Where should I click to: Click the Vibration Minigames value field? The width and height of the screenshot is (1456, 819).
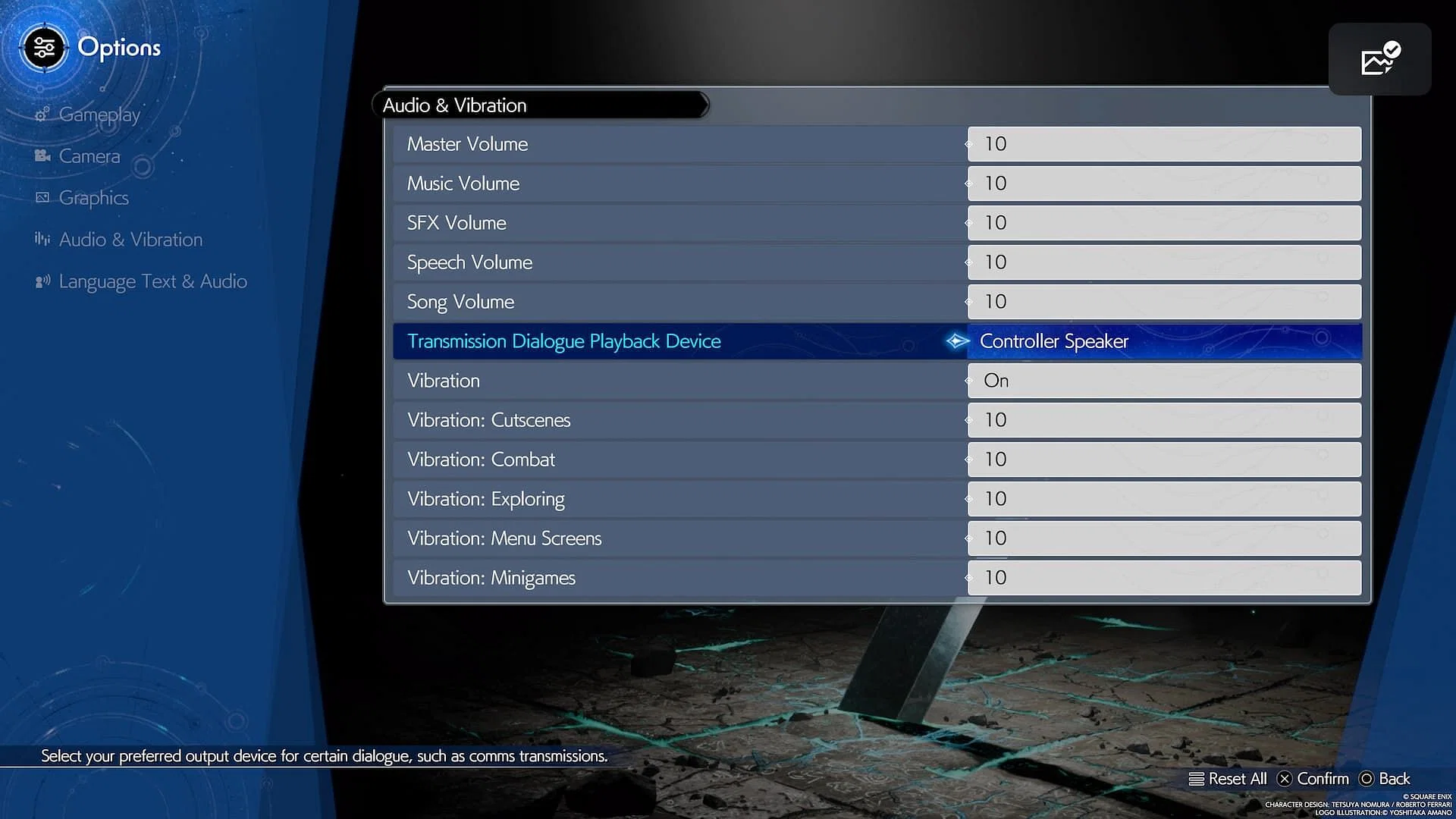(1164, 578)
